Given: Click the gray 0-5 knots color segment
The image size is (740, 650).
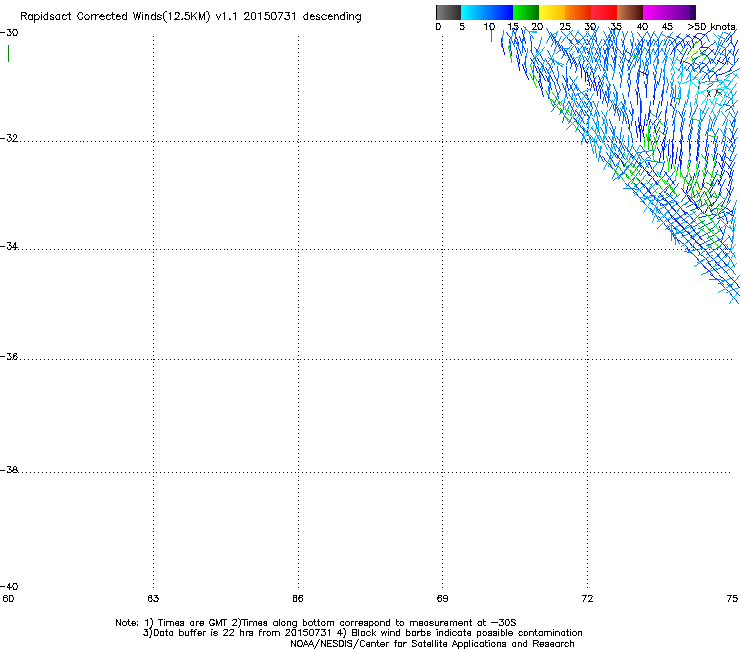Looking at the screenshot, I should pyautogui.click(x=448, y=12).
